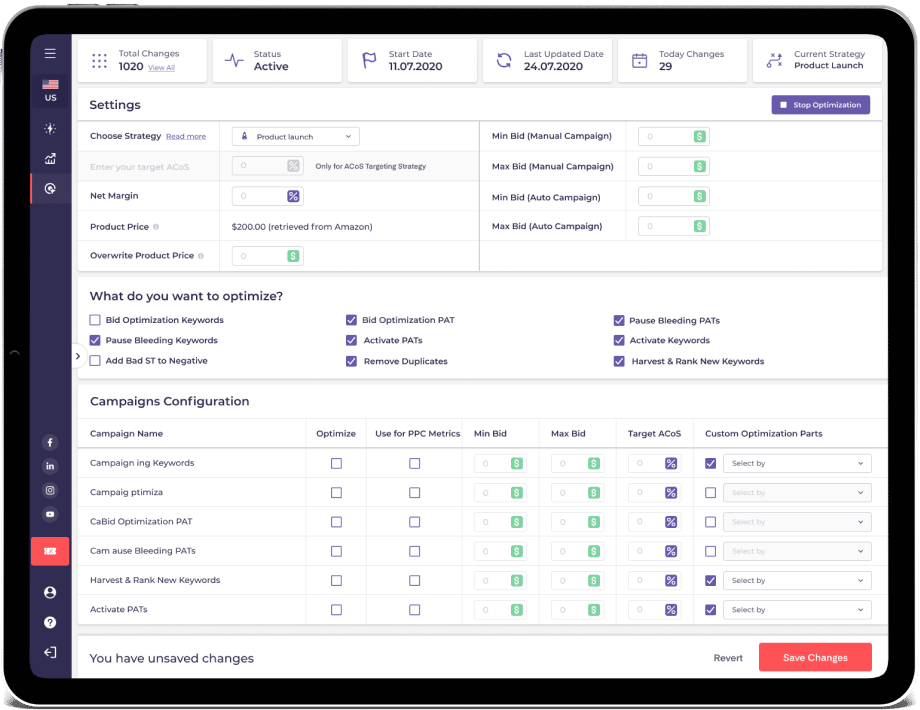Viewport: 920px width, 710px height.
Task: Open the hamburger menu in the sidebar
Action: tap(50, 53)
